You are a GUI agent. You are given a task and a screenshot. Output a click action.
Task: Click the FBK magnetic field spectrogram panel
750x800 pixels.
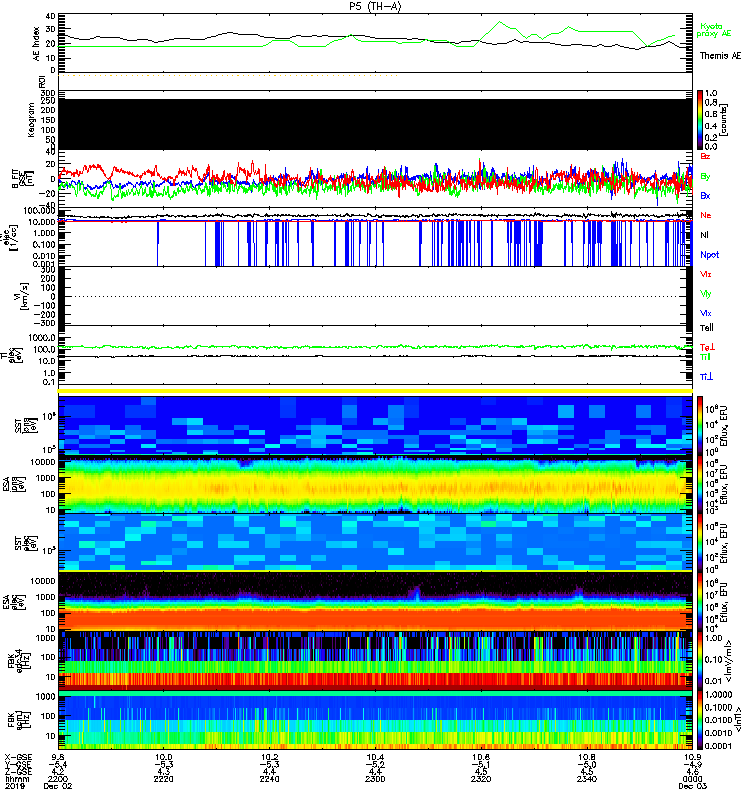(375, 720)
